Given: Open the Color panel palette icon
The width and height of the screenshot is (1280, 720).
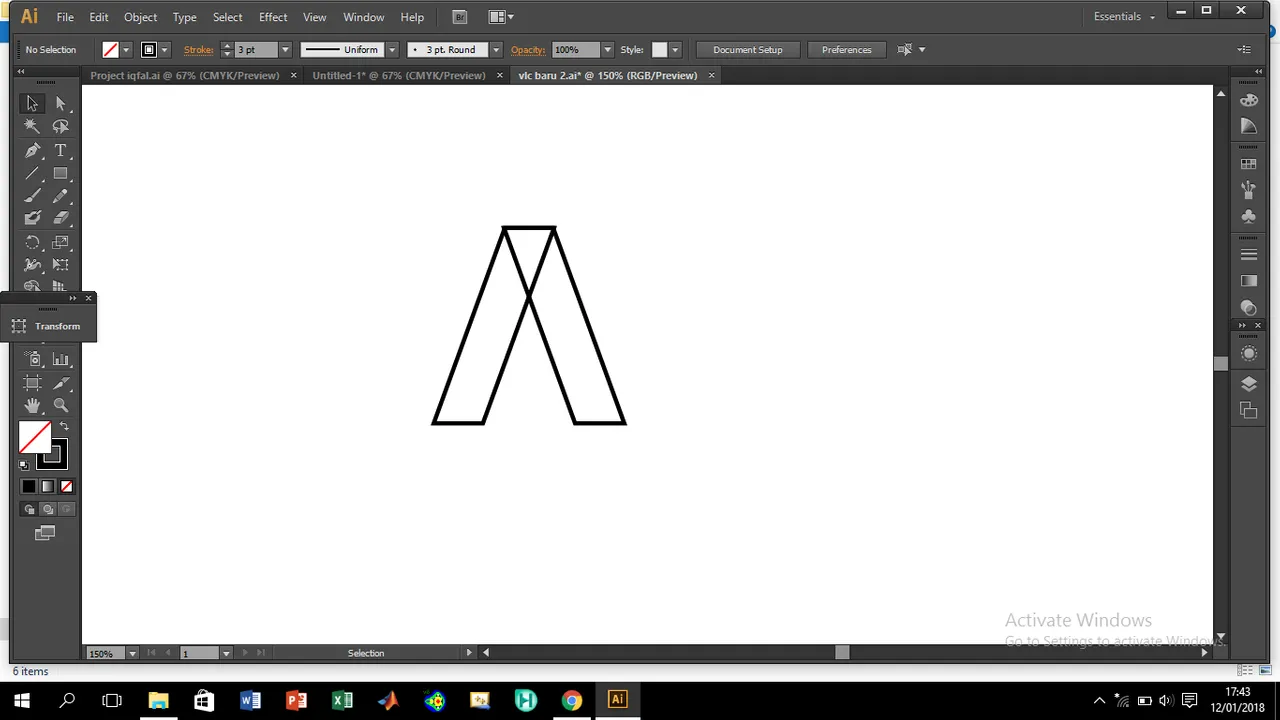Looking at the screenshot, I should tap(1248, 100).
